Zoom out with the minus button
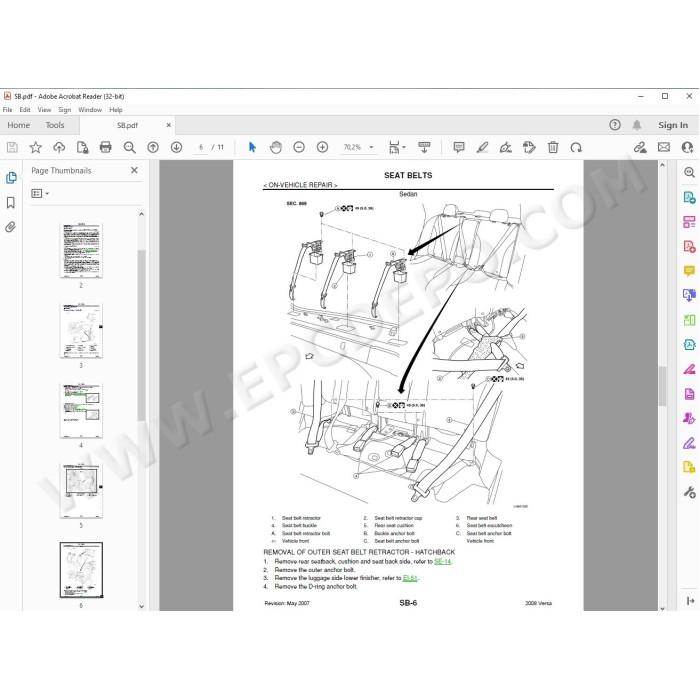The image size is (700, 700). (x=299, y=147)
